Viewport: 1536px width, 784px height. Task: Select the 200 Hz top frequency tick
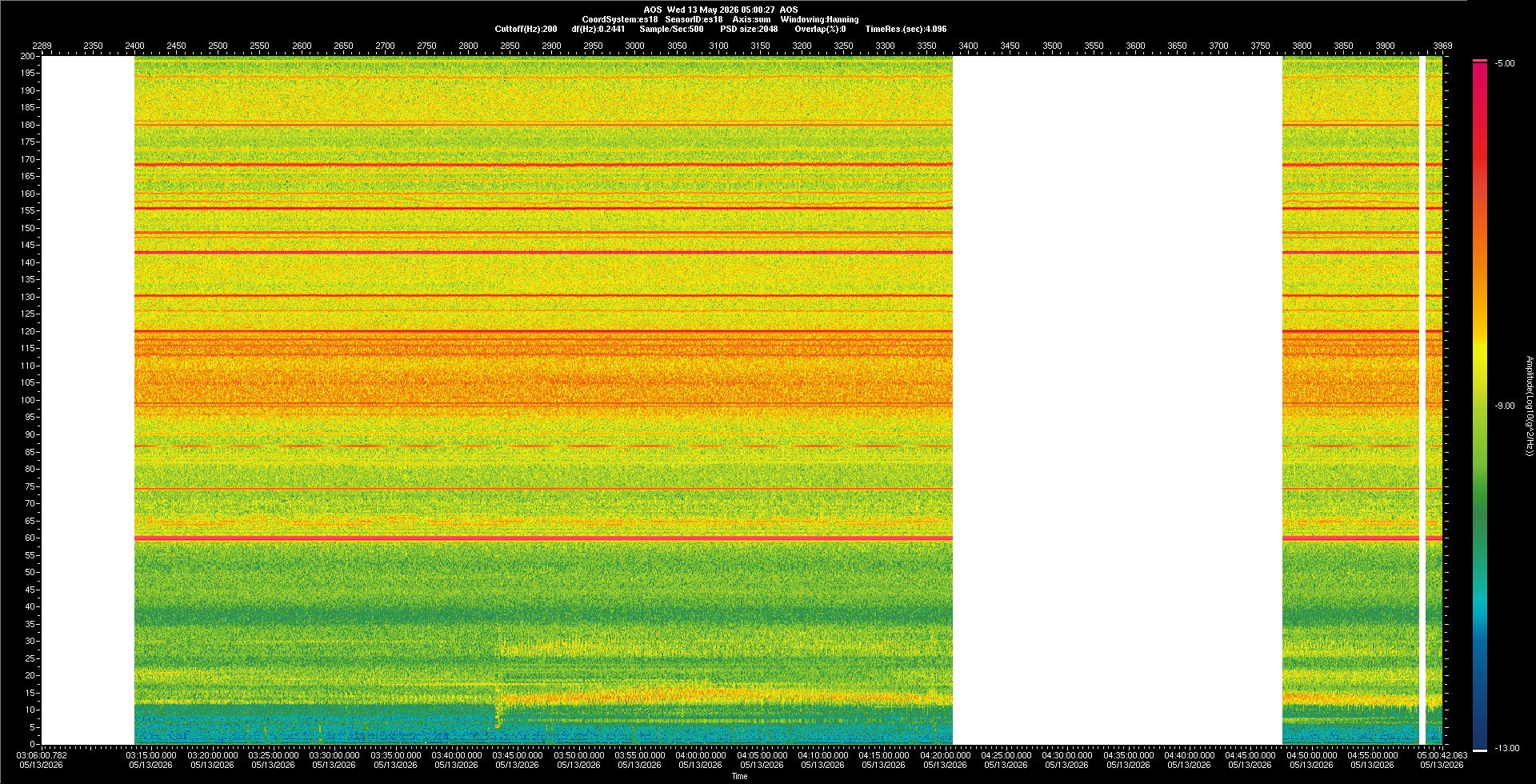28,56
